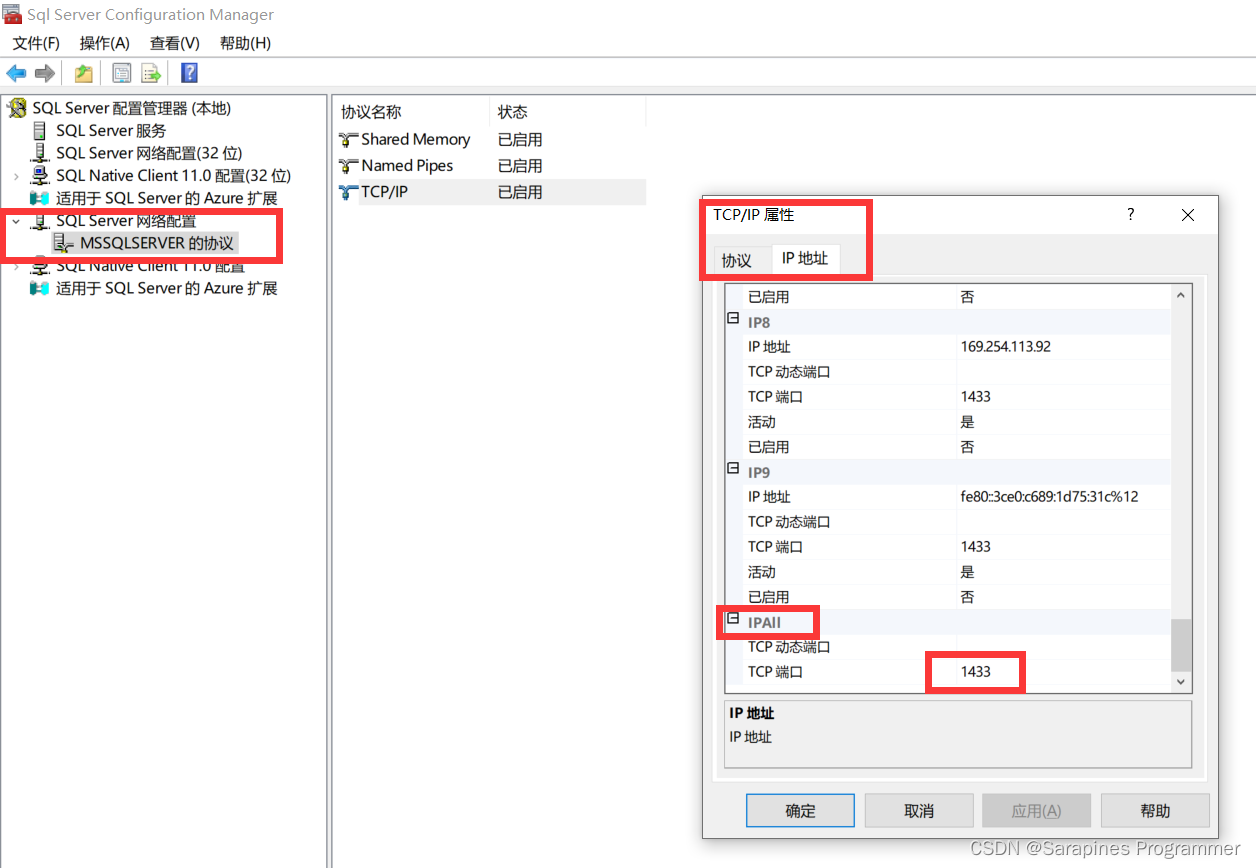This screenshot has width=1256, height=868.
Task: Click the 取消 button
Action: (x=919, y=811)
